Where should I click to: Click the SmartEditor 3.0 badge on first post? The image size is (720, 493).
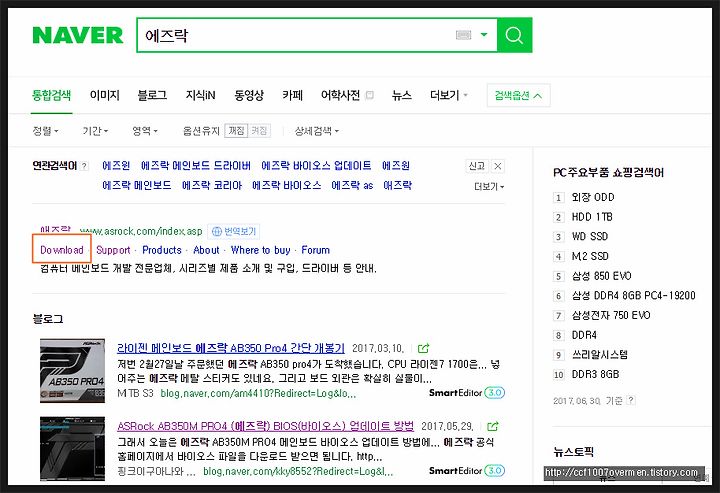click(467, 393)
